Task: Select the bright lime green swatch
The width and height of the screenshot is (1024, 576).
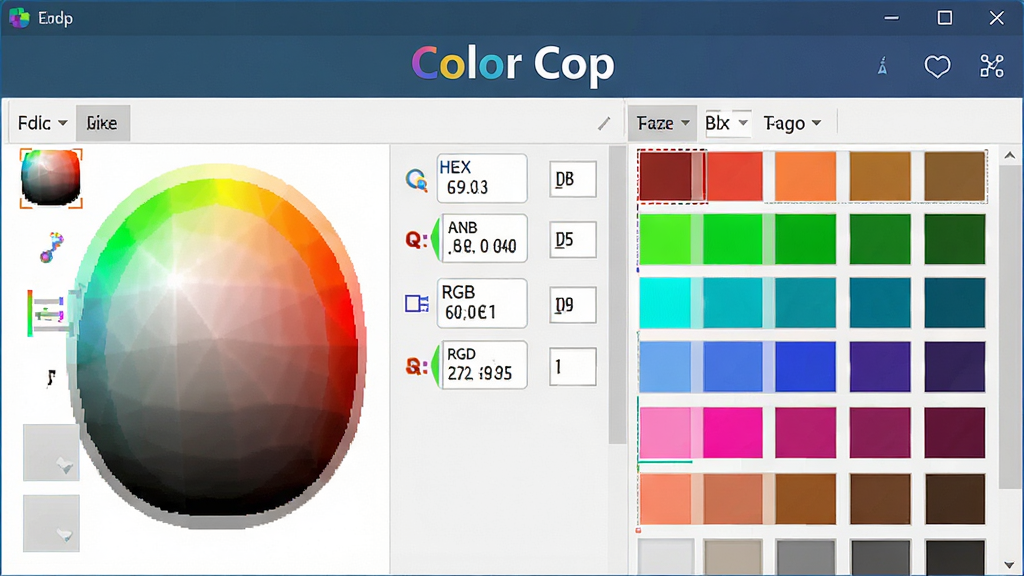Action: tap(665, 239)
